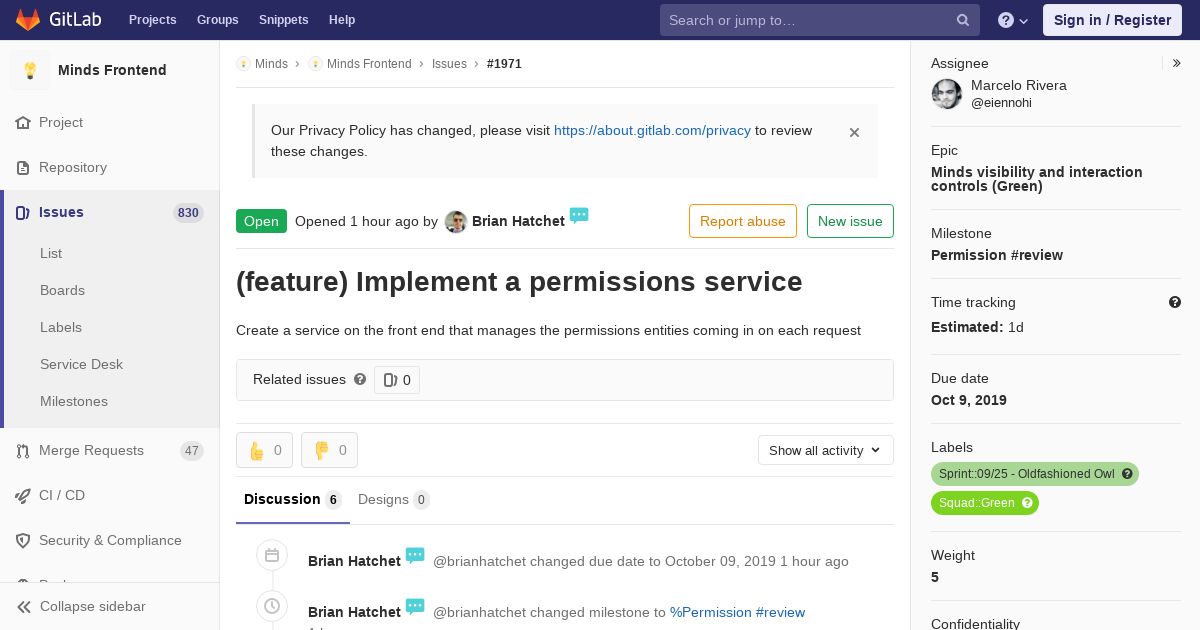Open Milestones in sidebar
The width and height of the screenshot is (1200, 630).
click(74, 401)
